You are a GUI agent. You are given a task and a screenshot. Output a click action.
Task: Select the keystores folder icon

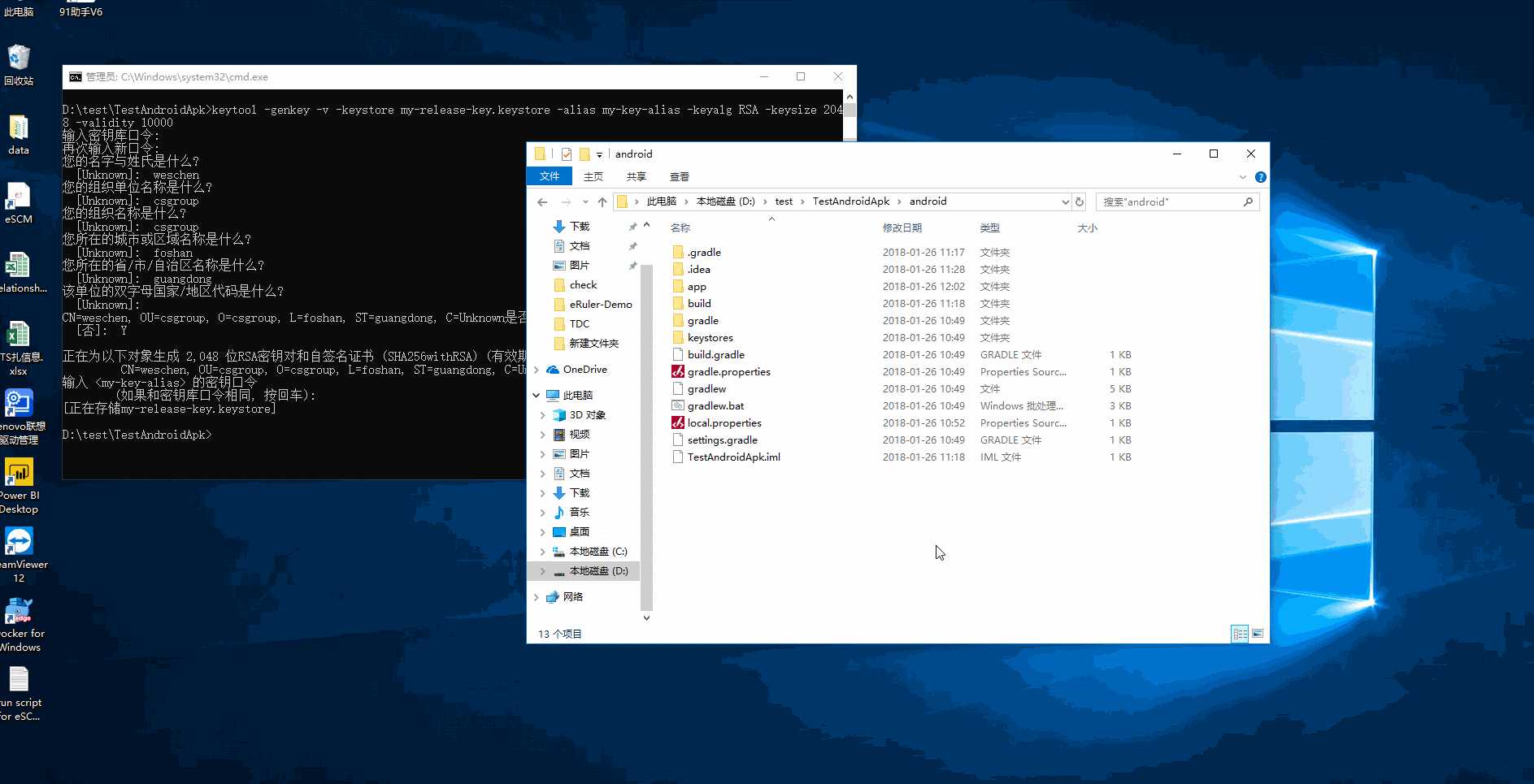[678, 337]
